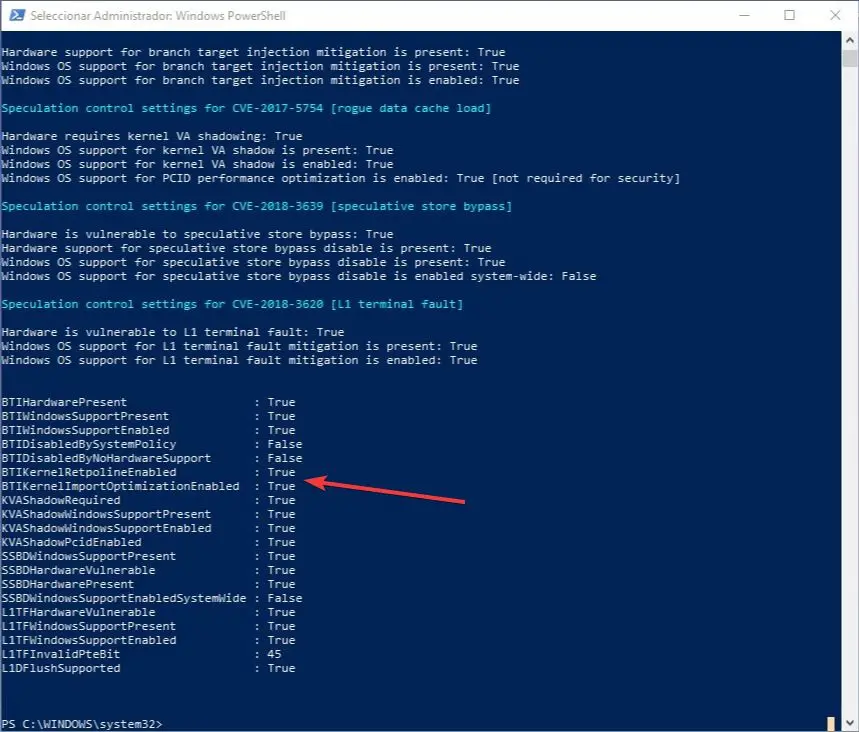The width and height of the screenshot is (859, 732).
Task: Click the BTIKernelRetpolineEnabled row
Action: [148, 472]
